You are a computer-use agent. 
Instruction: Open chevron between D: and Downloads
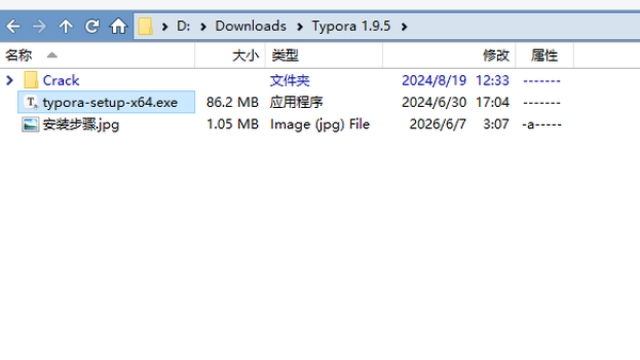[203, 27]
